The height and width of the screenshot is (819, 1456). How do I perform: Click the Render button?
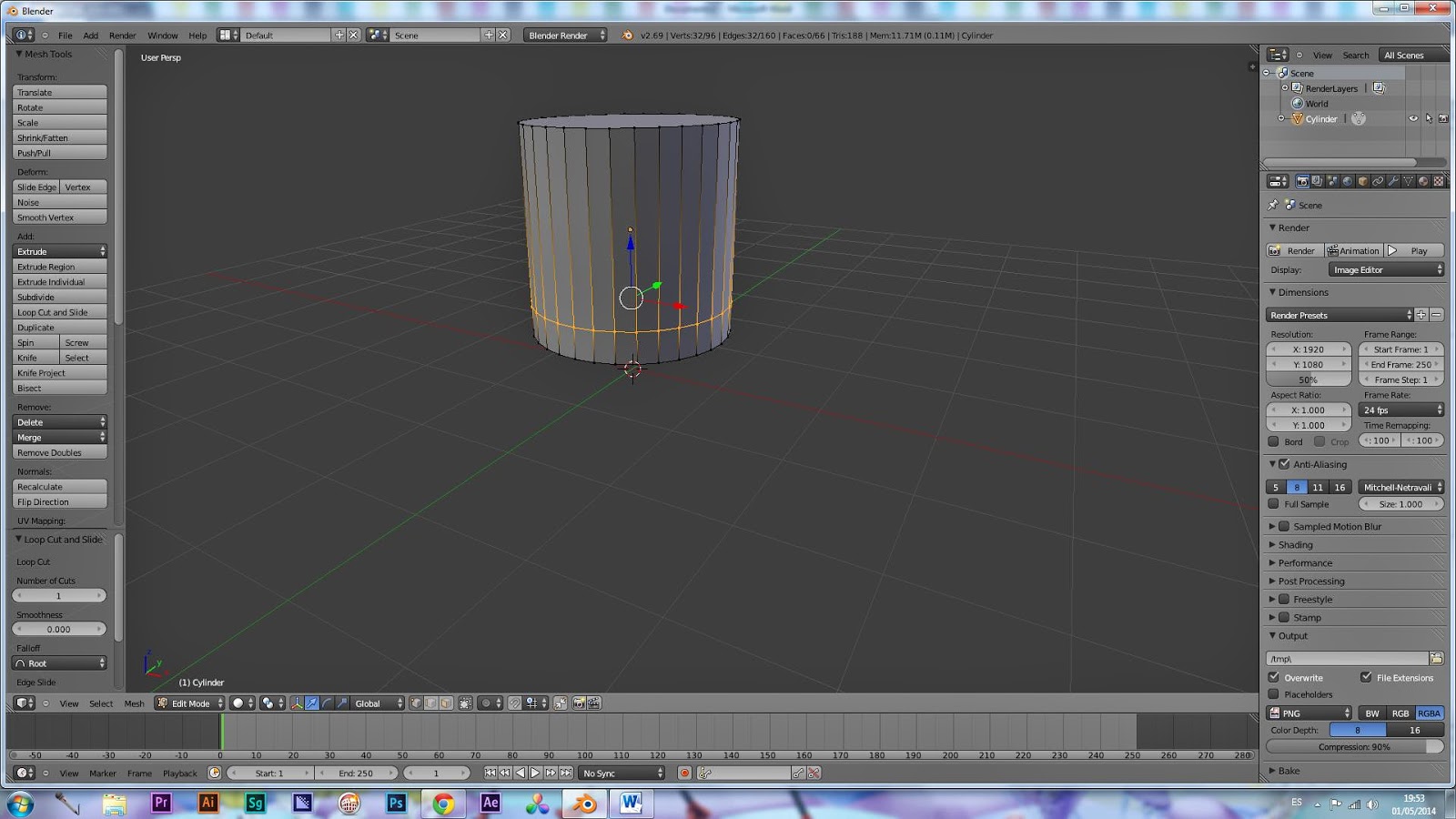tap(1294, 249)
